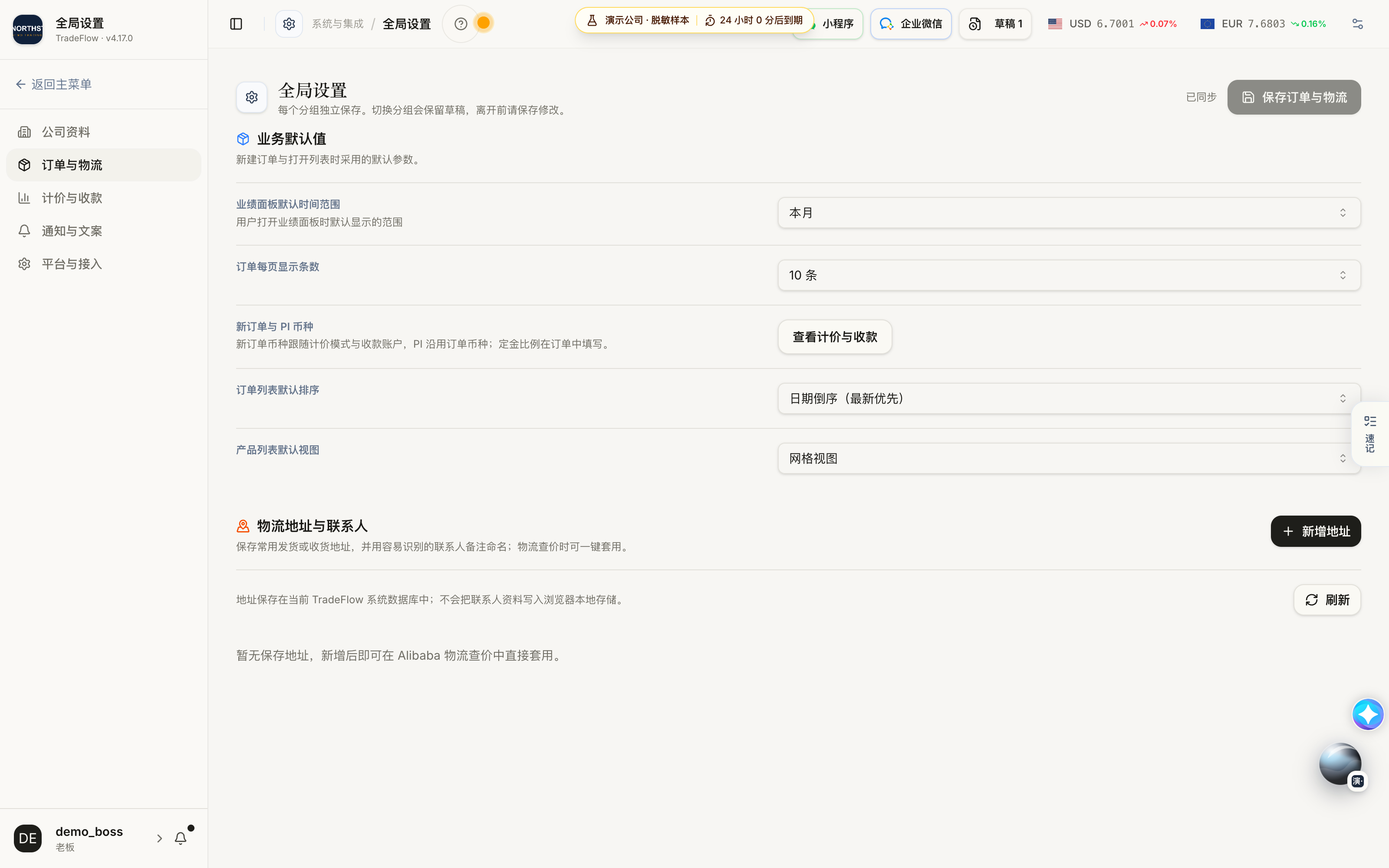The height and width of the screenshot is (868, 1389).
Task: Select 订单与物流 sidebar item
Action: pos(103,165)
